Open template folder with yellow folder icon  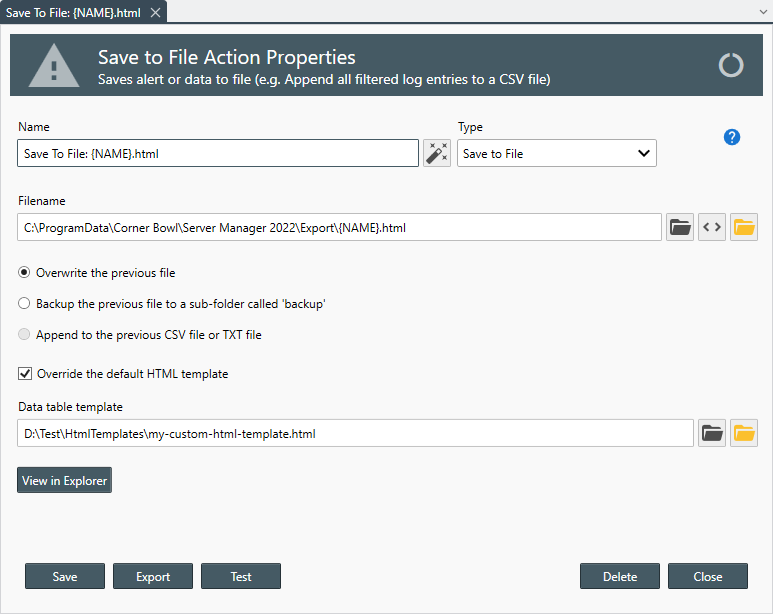(x=744, y=433)
